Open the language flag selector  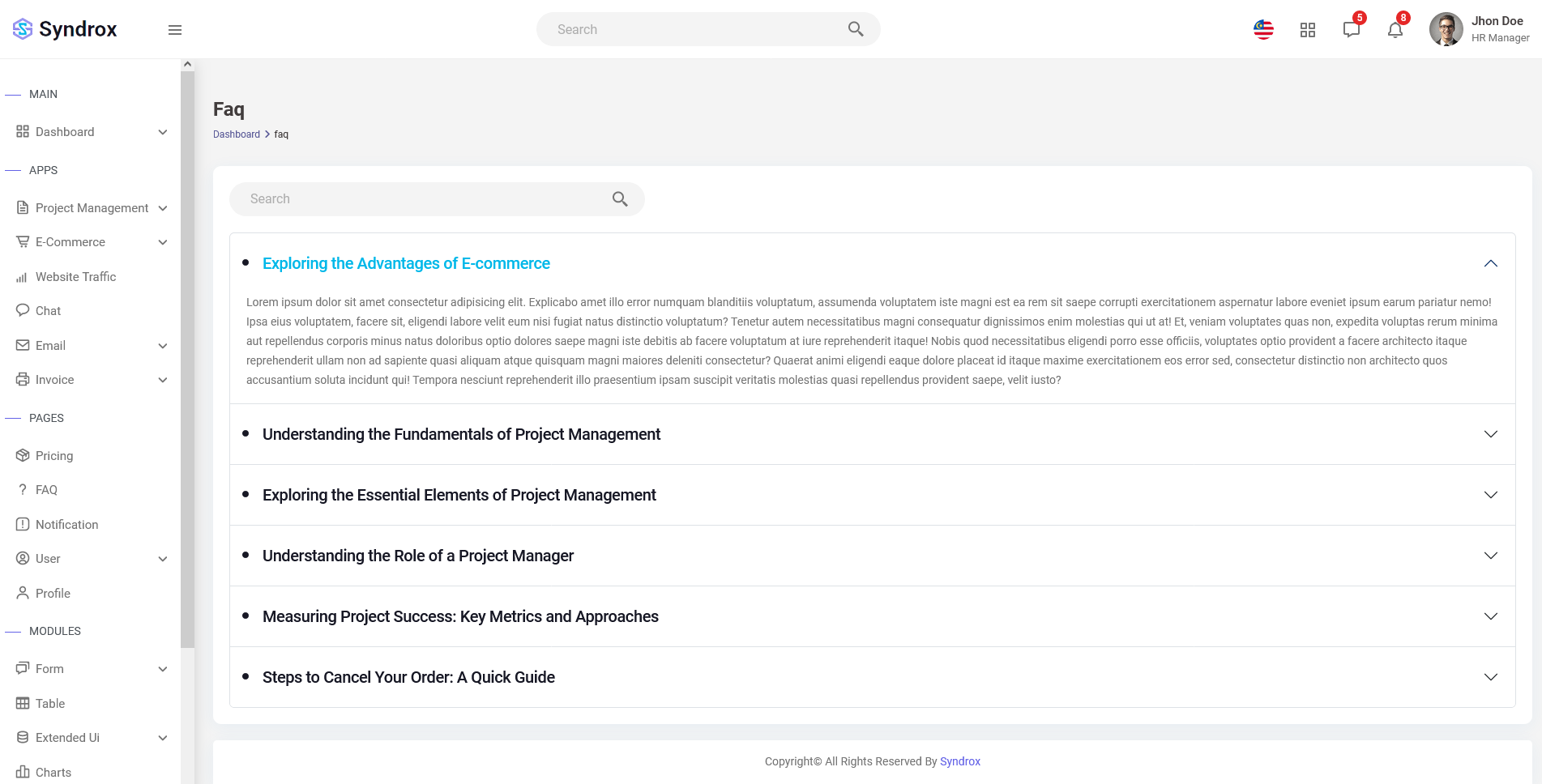[1263, 30]
